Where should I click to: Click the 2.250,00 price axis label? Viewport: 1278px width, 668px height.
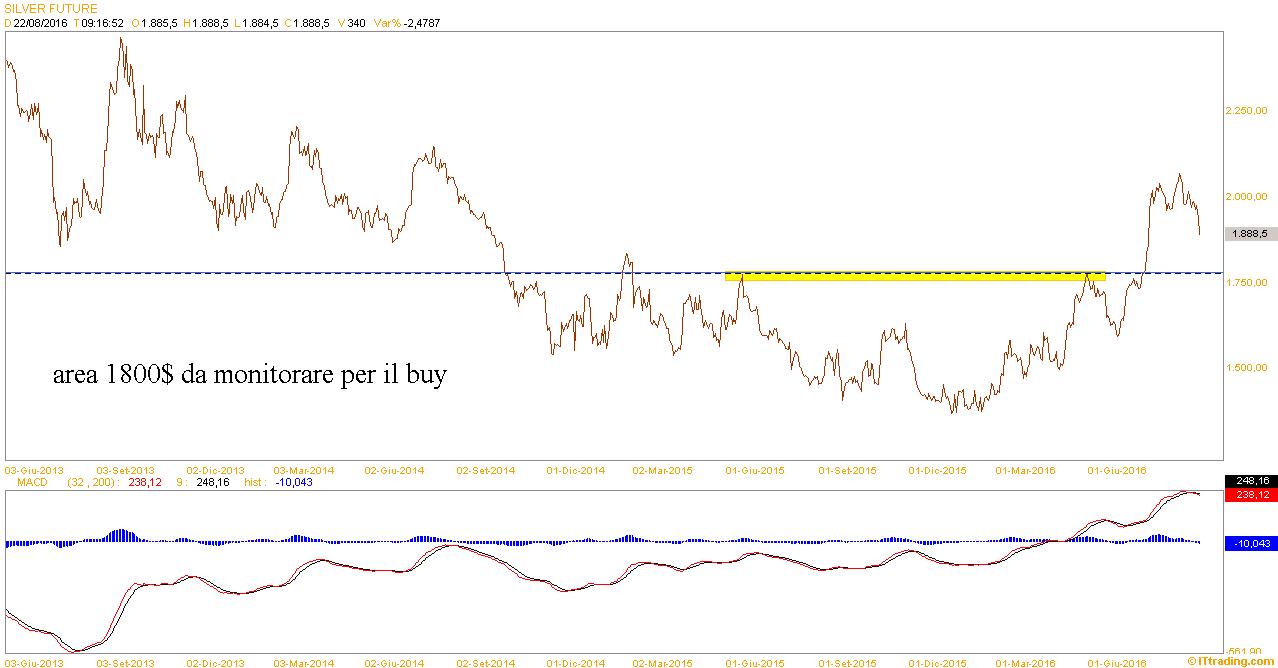pyautogui.click(x=1246, y=111)
